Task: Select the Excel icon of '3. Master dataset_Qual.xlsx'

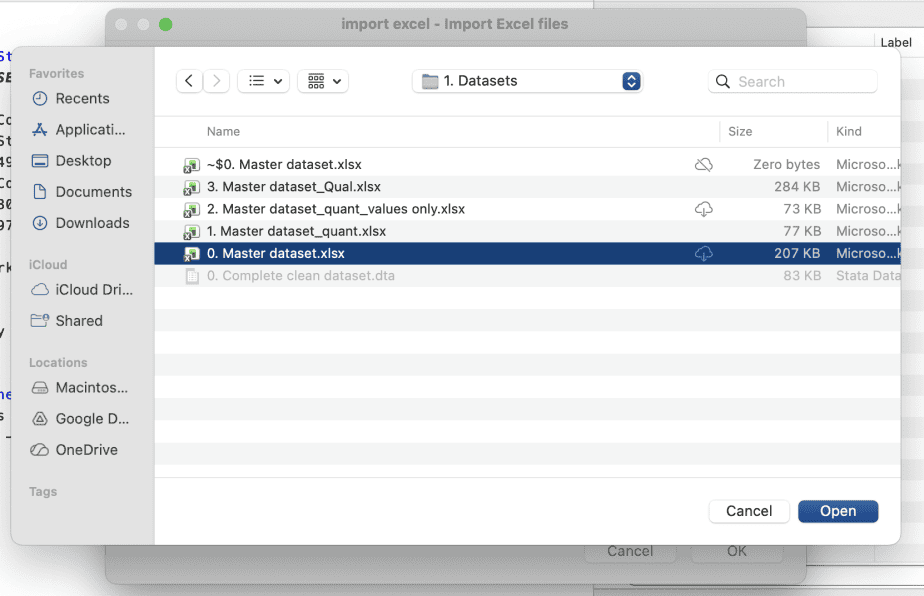Action: coord(191,187)
